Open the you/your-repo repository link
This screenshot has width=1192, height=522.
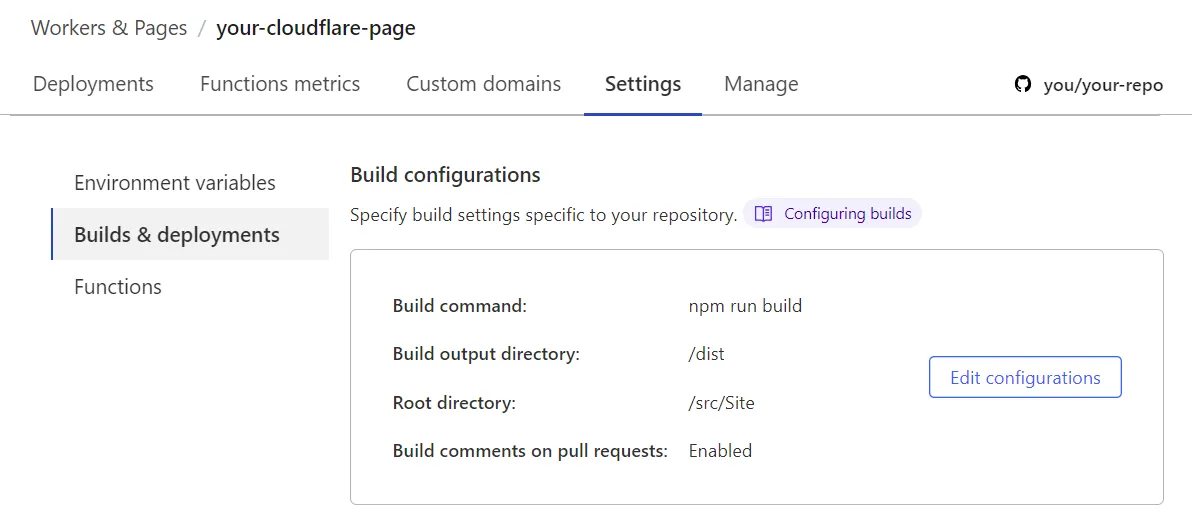(1103, 85)
